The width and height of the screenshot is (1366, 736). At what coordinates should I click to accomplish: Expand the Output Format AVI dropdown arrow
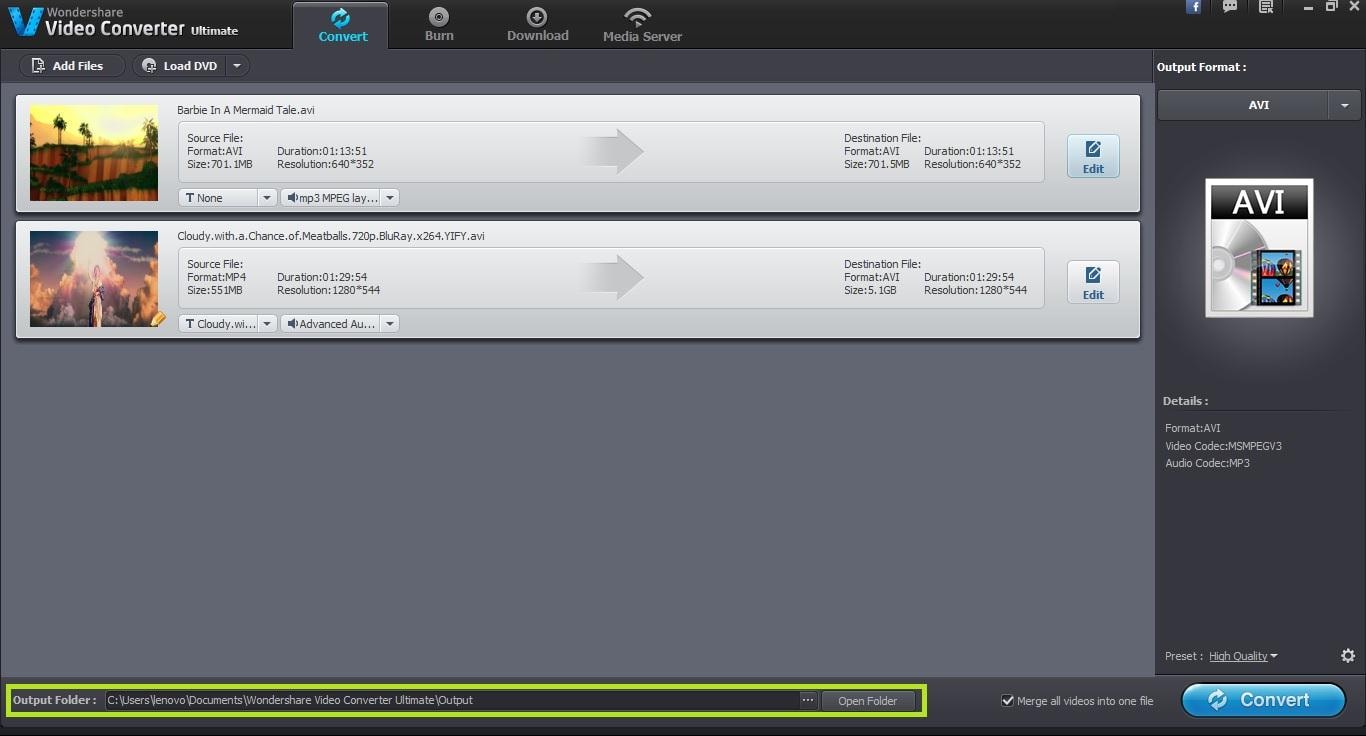(1344, 105)
